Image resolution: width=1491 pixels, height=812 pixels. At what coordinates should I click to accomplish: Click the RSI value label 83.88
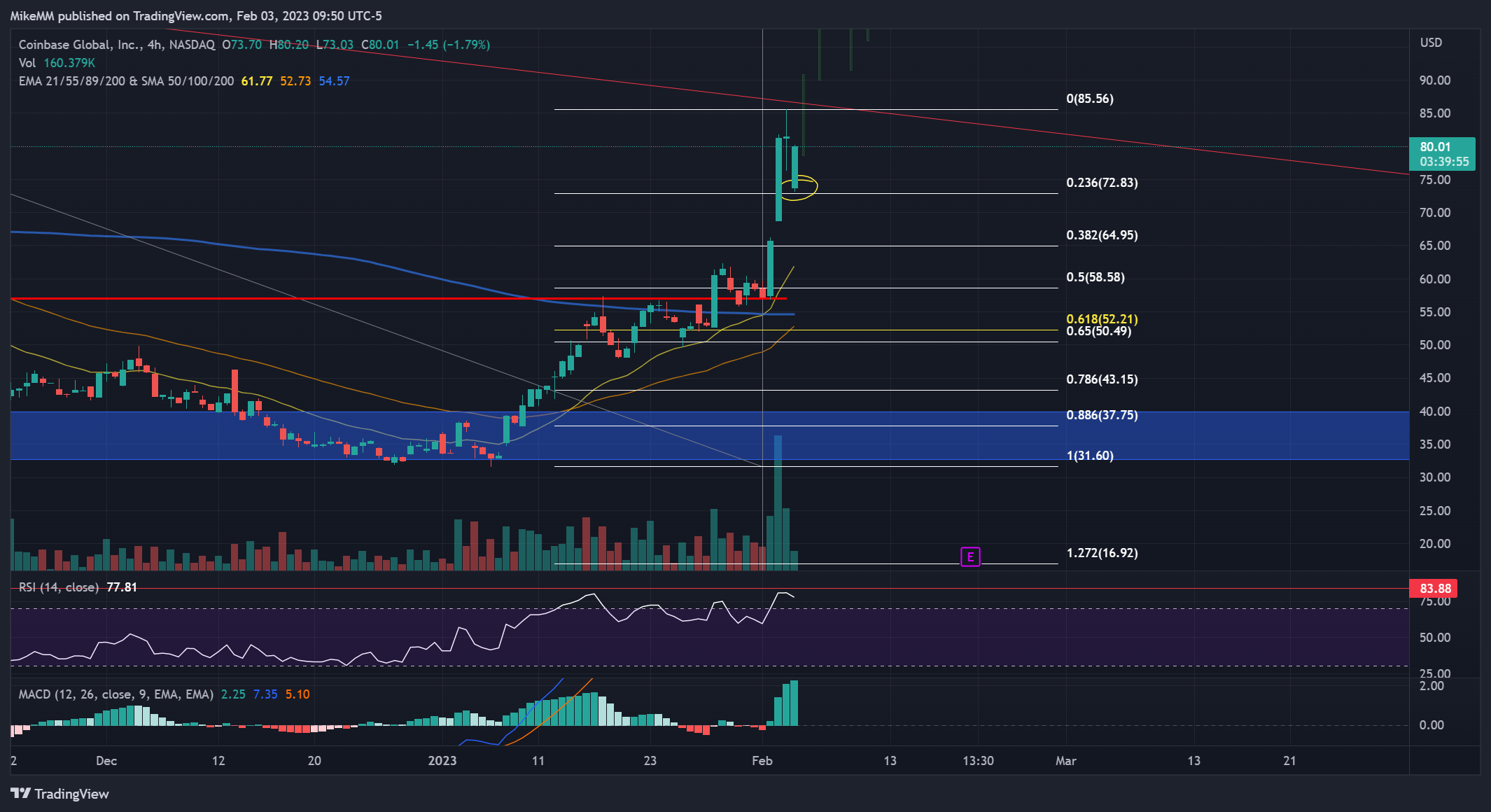tap(1435, 588)
